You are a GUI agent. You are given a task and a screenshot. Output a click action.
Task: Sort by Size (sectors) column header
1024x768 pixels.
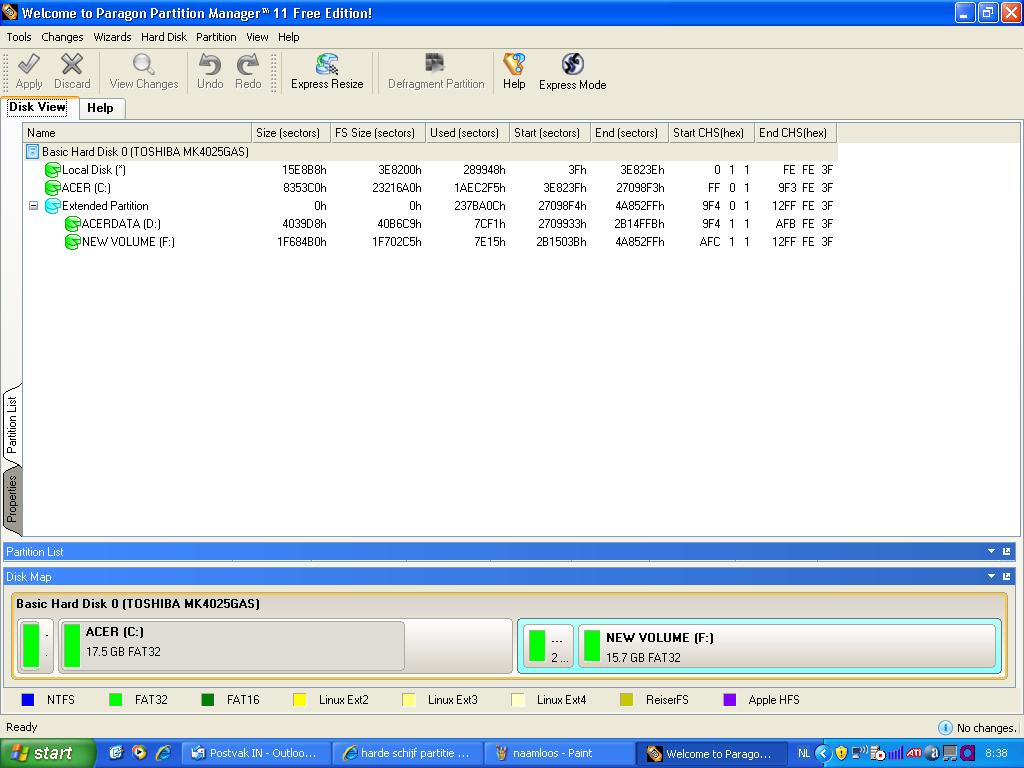pos(291,133)
